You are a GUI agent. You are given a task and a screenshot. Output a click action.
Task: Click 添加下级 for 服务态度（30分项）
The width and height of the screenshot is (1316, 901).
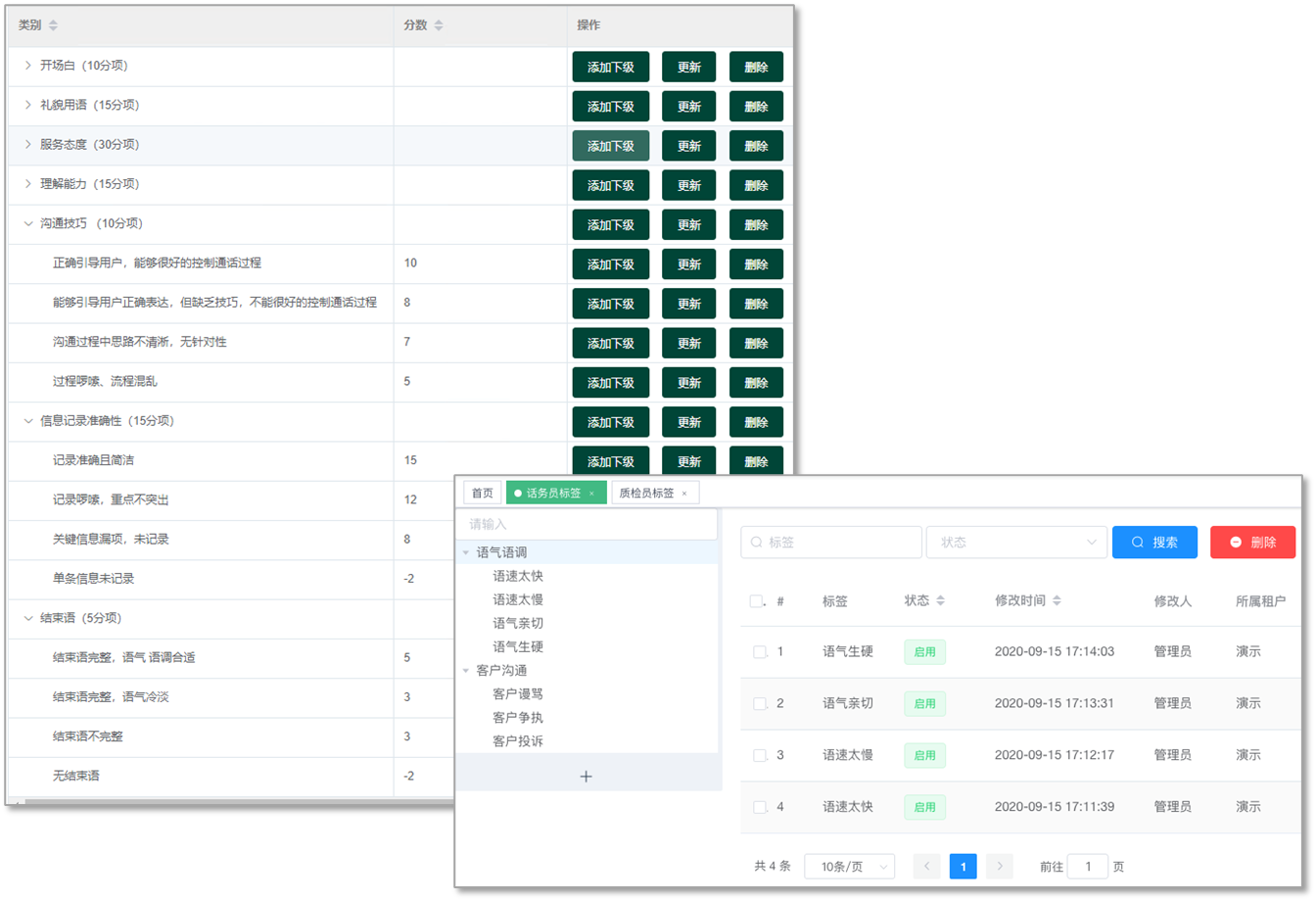click(610, 146)
